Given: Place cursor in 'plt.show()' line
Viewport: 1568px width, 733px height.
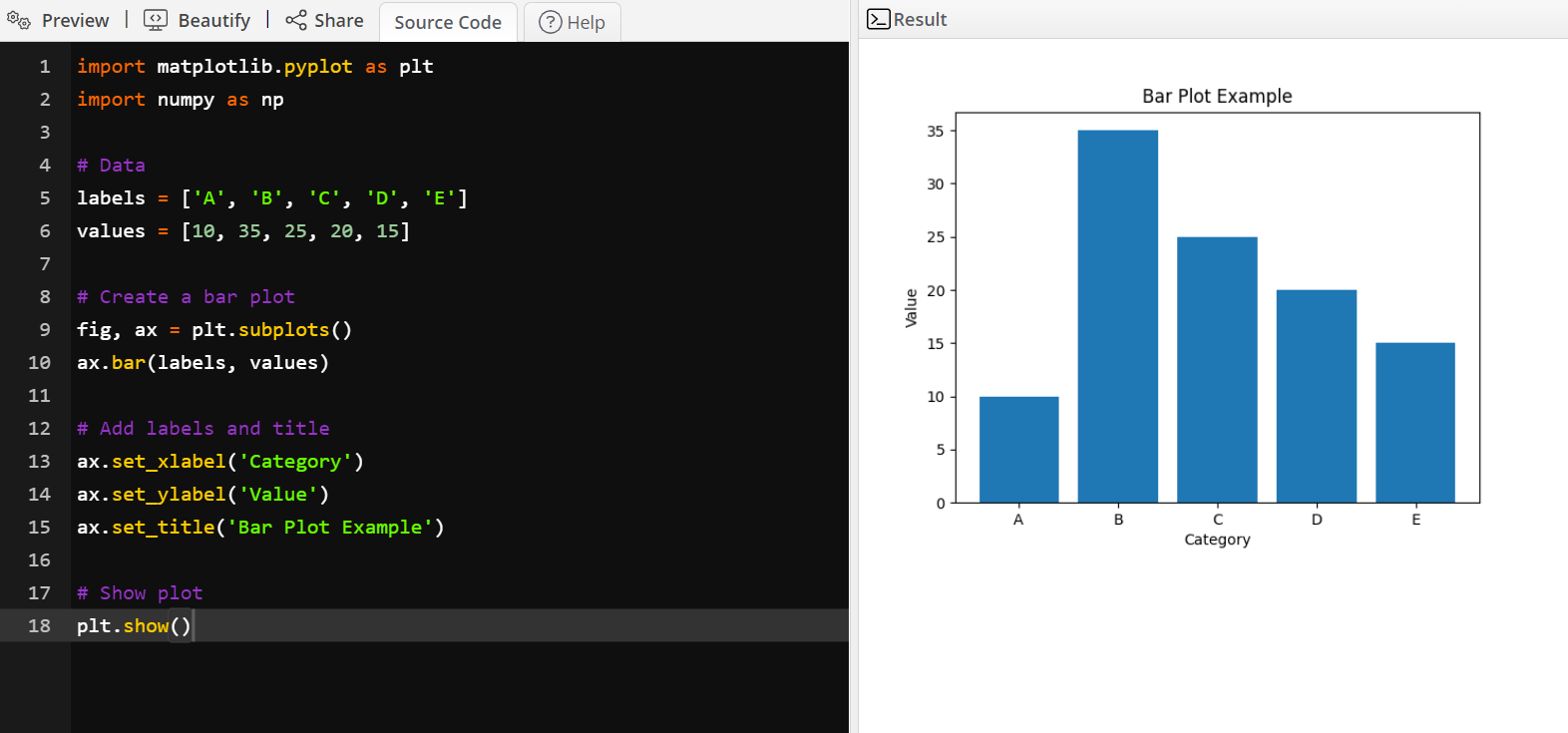Looking at the screenshot, I should coord(134,626).
